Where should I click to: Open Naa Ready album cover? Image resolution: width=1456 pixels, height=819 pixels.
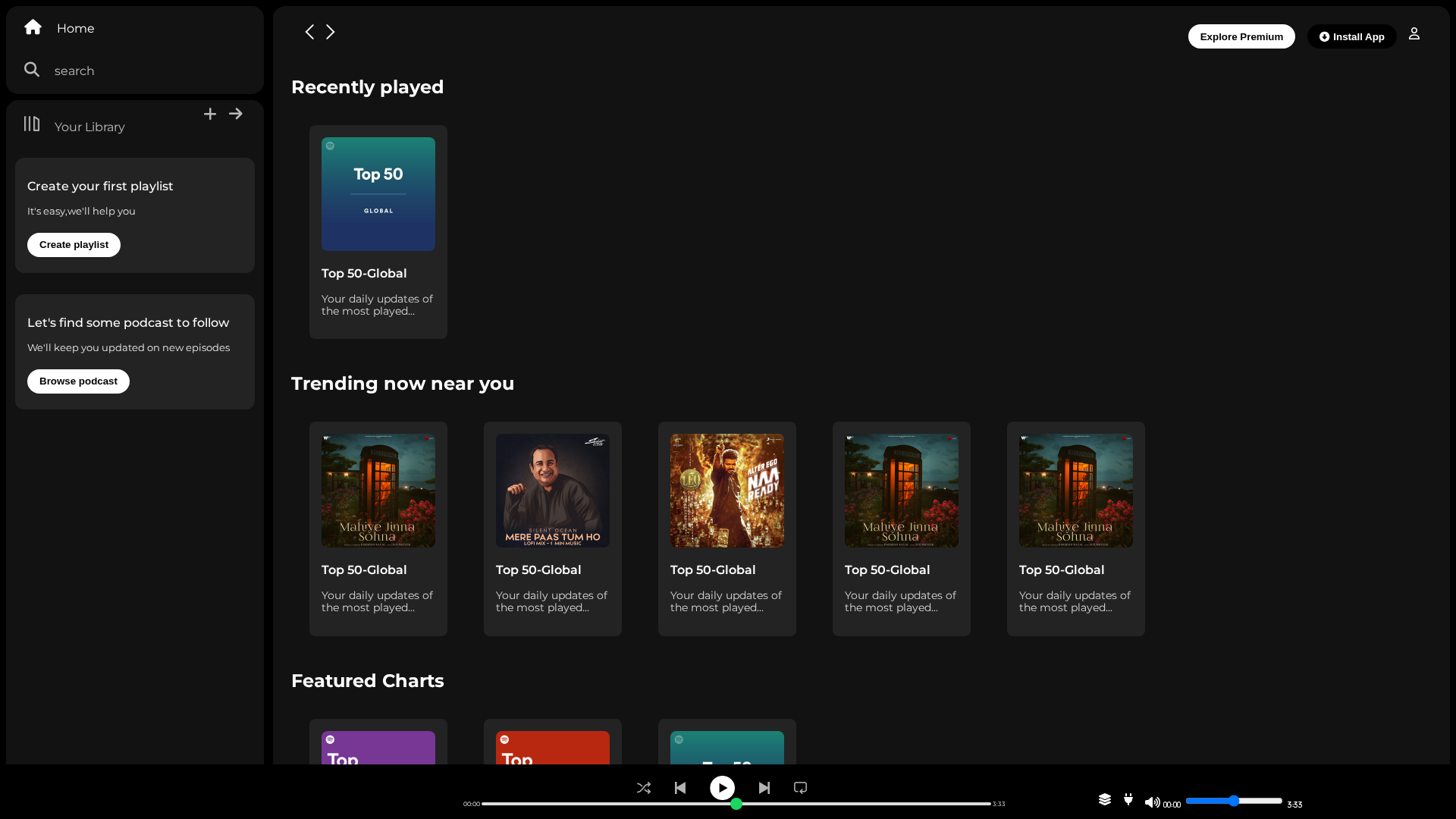tap(727, 491)
